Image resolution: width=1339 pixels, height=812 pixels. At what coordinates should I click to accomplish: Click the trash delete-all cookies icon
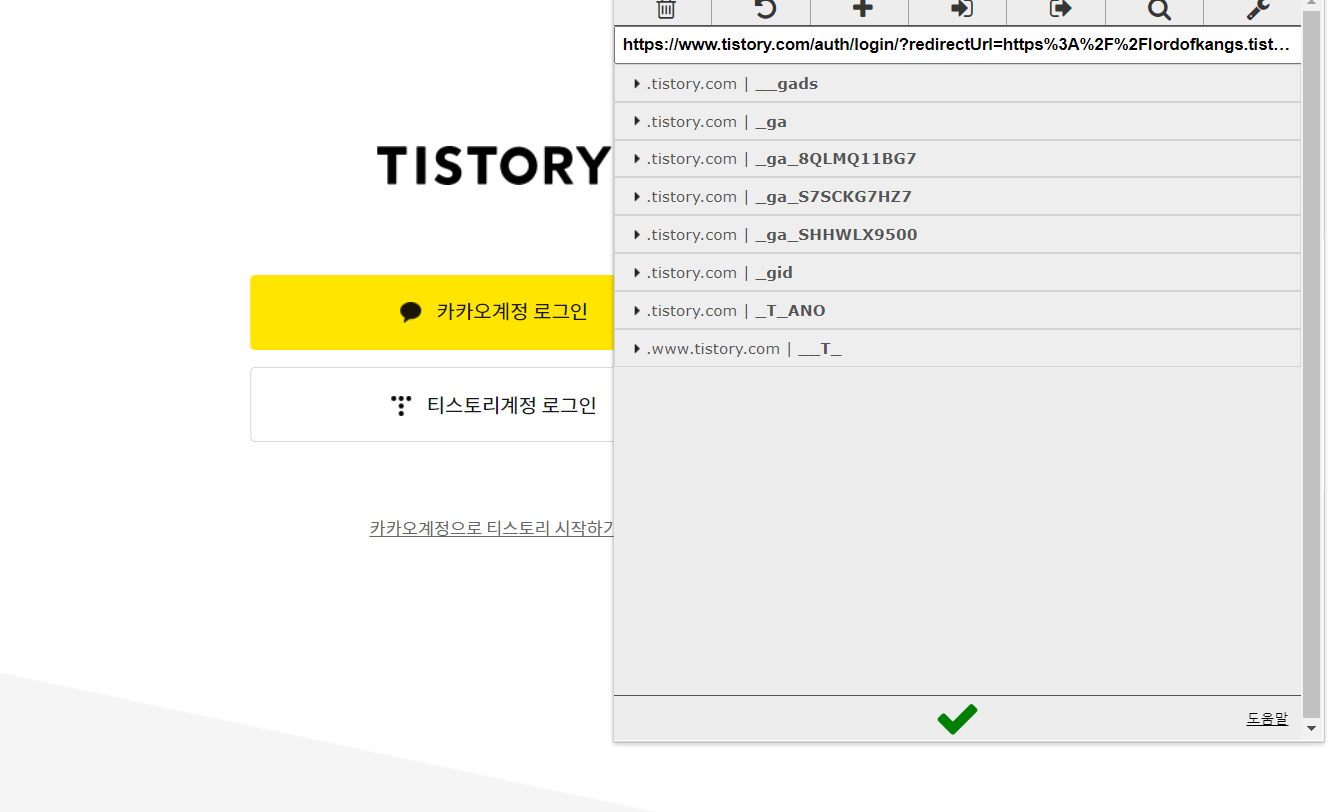[666, 10]
